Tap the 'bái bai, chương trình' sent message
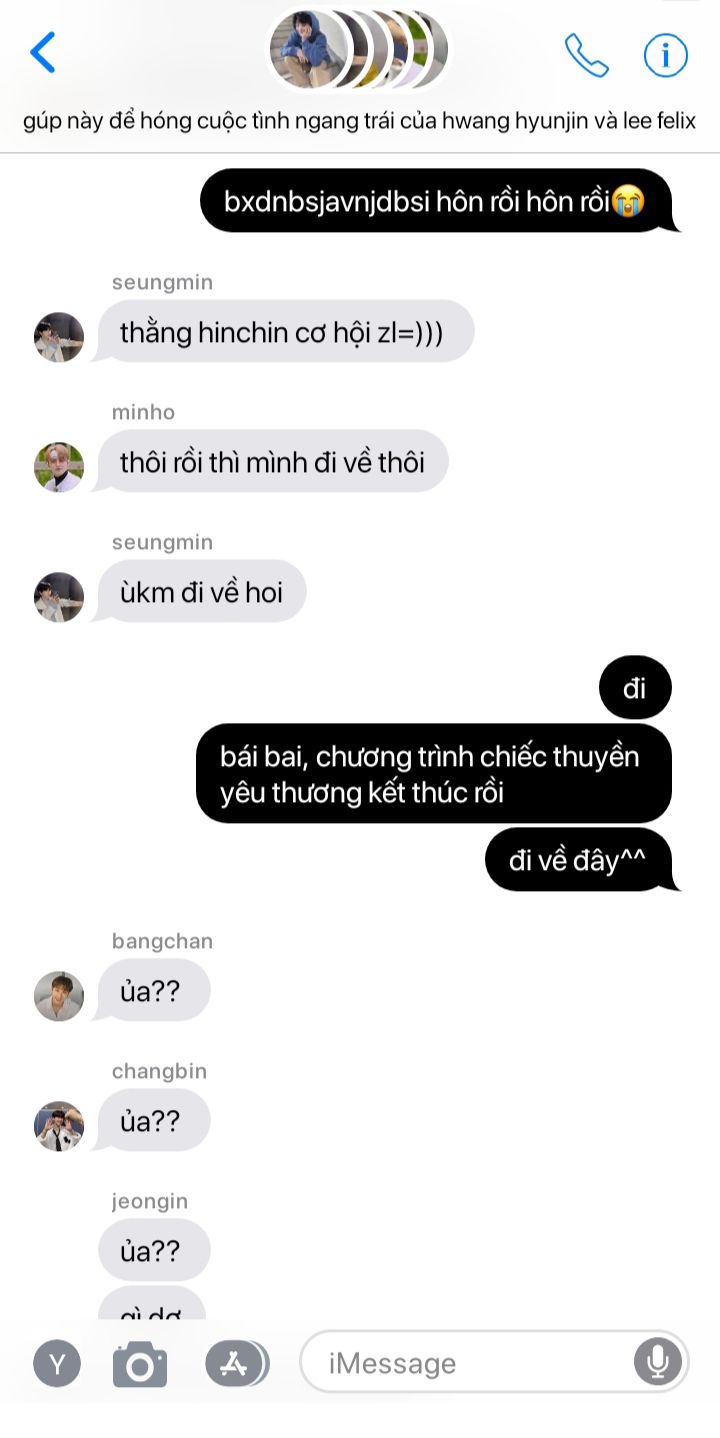The width and height of the screenshot is (720, 1438). [433, 773]
